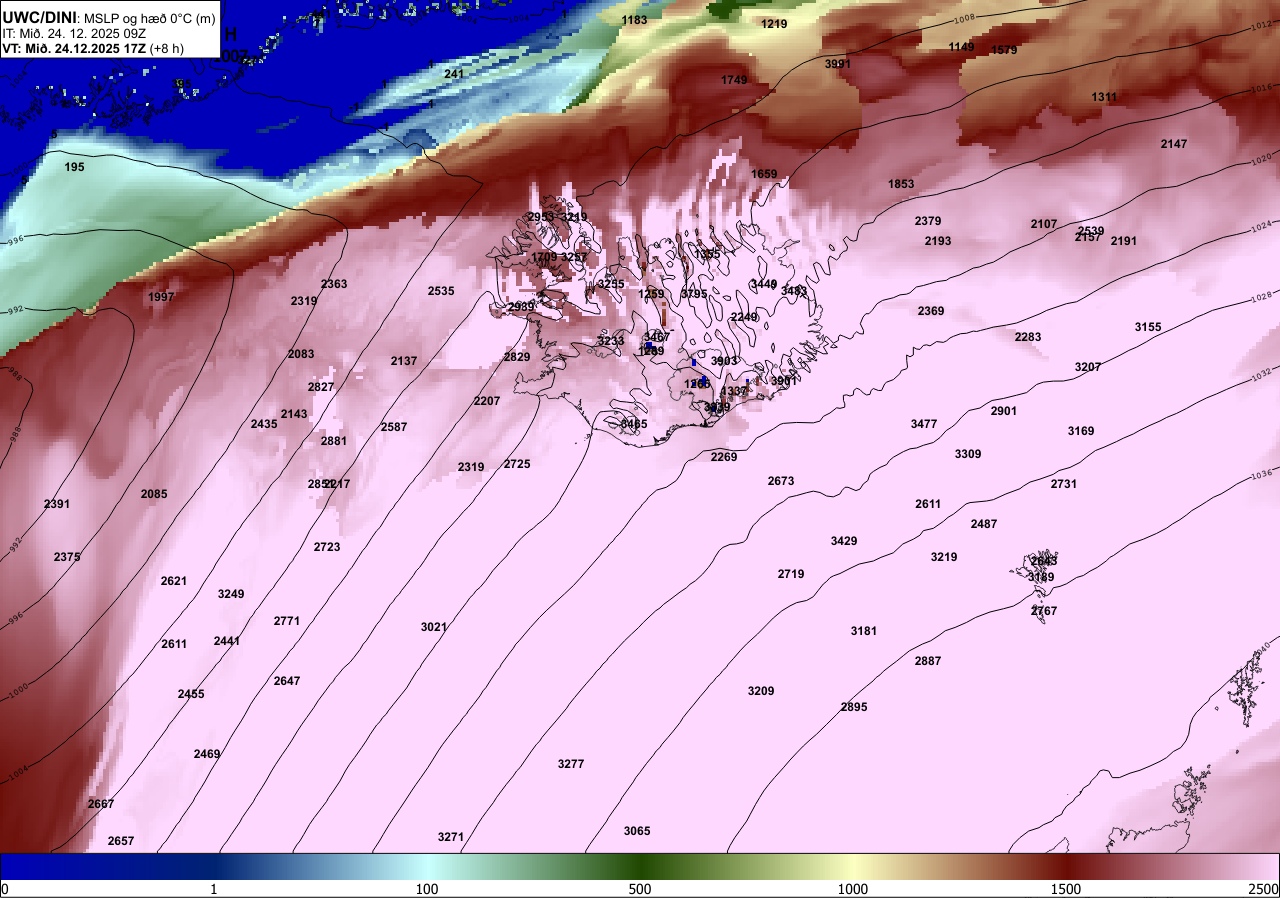Click the map value 3249
This screenshot has width=1280, height=898.
231,594
